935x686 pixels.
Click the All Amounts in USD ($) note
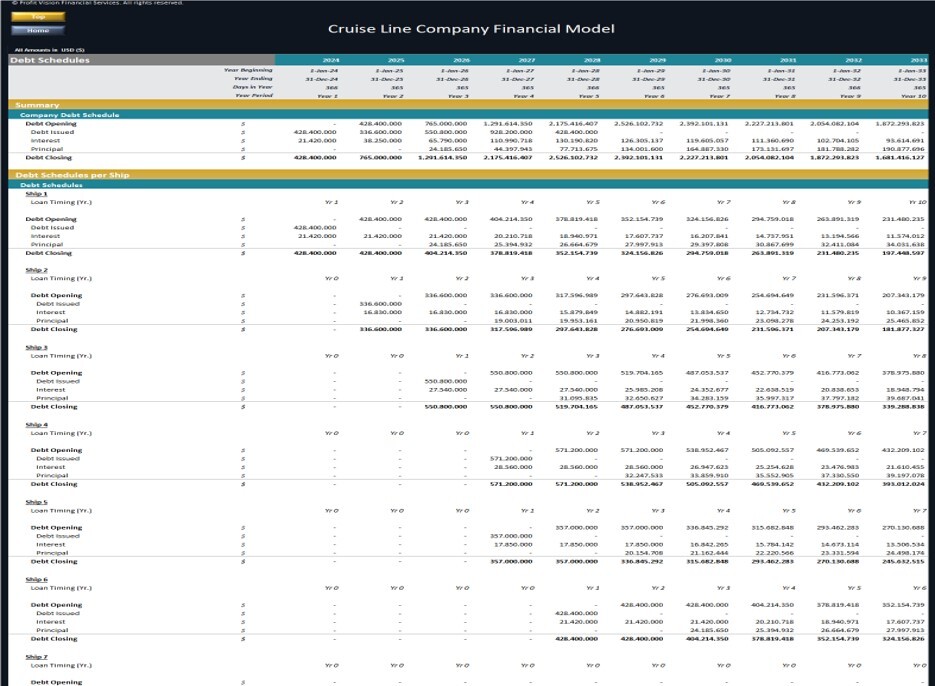49,50
